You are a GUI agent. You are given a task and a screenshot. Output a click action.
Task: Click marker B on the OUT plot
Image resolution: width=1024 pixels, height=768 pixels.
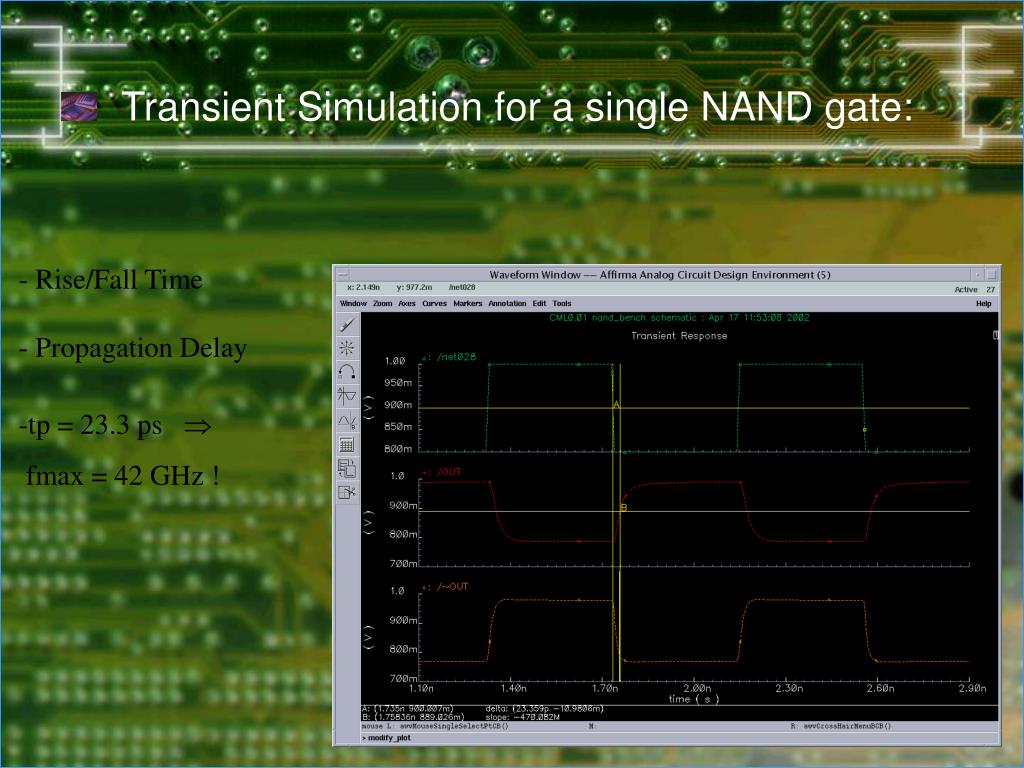pyautogui.click(x=624, y=507)
